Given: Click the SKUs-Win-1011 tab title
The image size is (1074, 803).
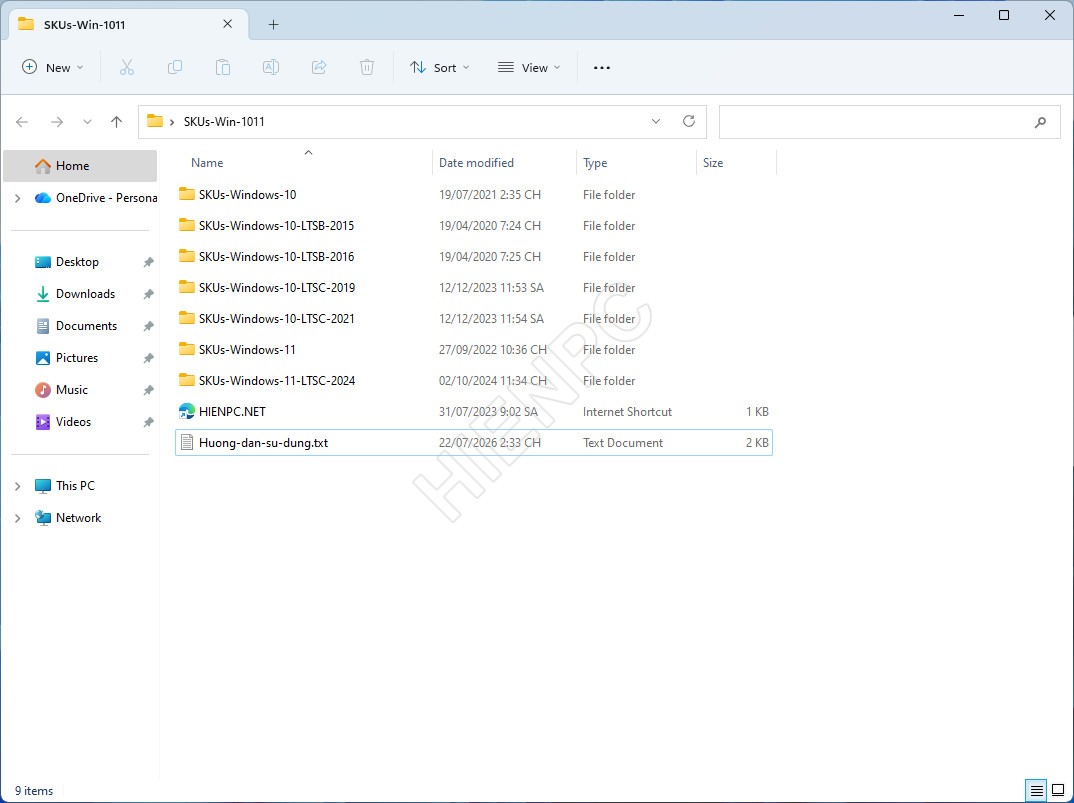Looking at the screenshot, I should coord(84,25).
